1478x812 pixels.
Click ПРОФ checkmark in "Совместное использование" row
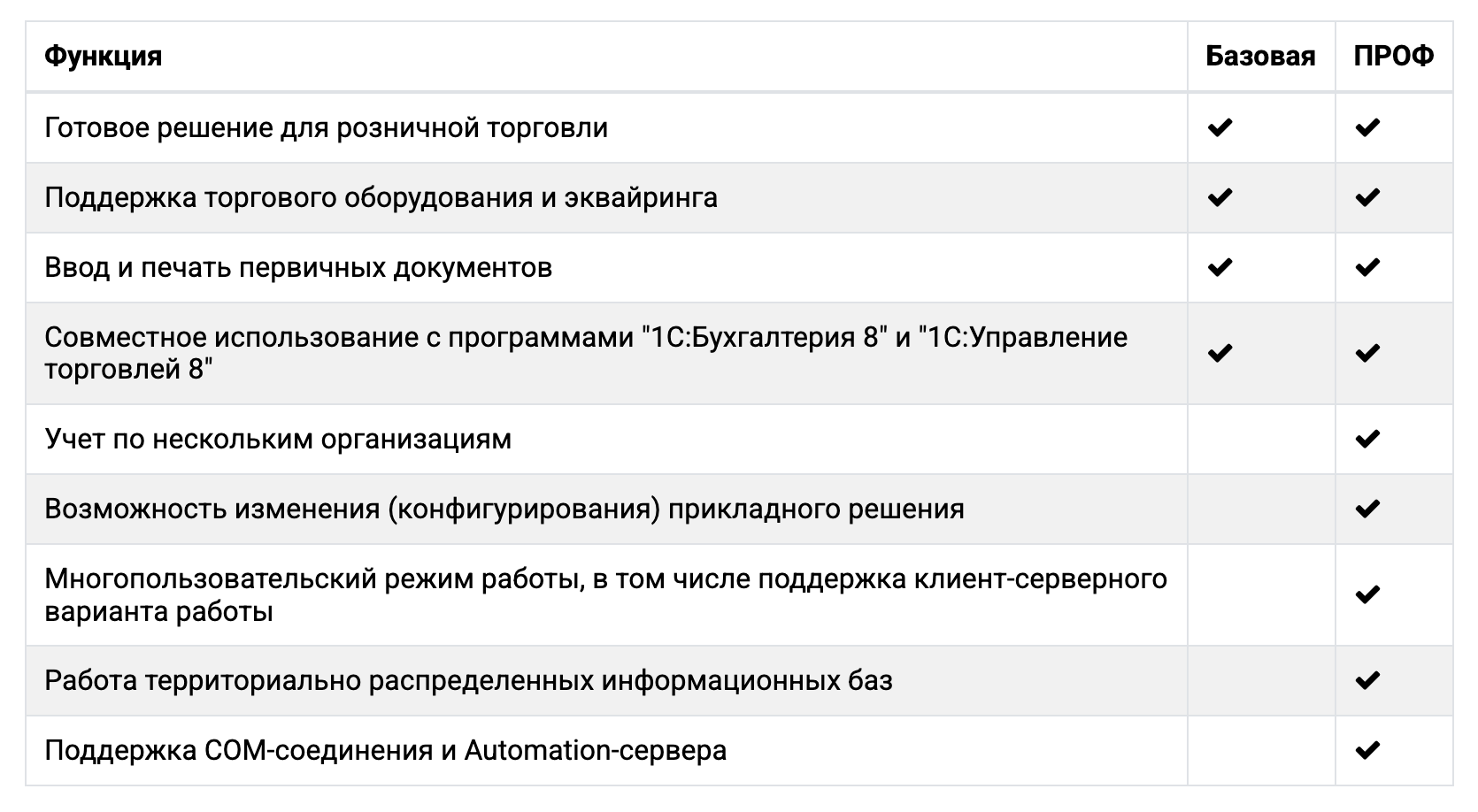tap(1367, 354)
